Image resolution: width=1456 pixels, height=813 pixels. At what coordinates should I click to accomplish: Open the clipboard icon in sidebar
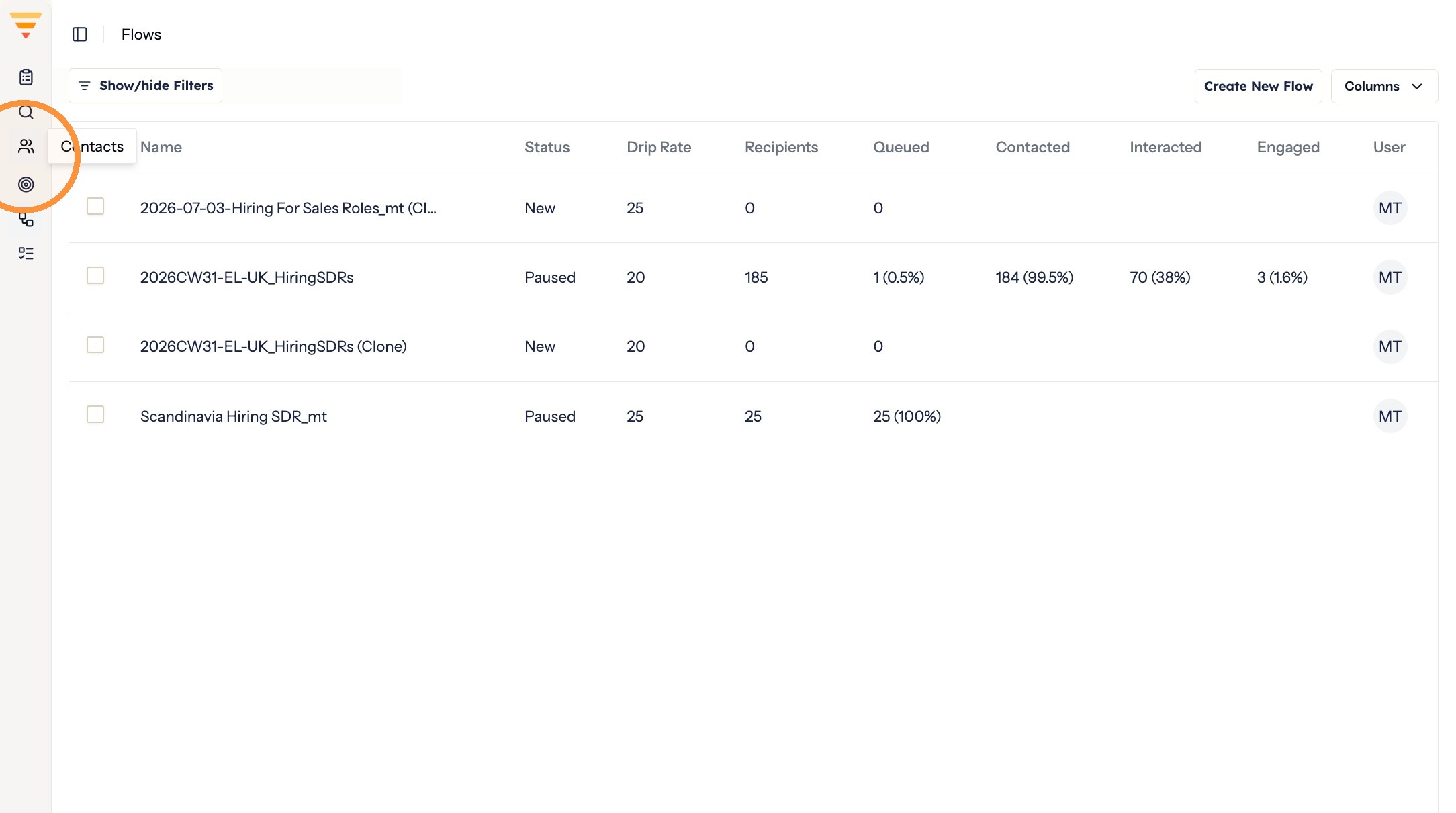pos(26,77)
